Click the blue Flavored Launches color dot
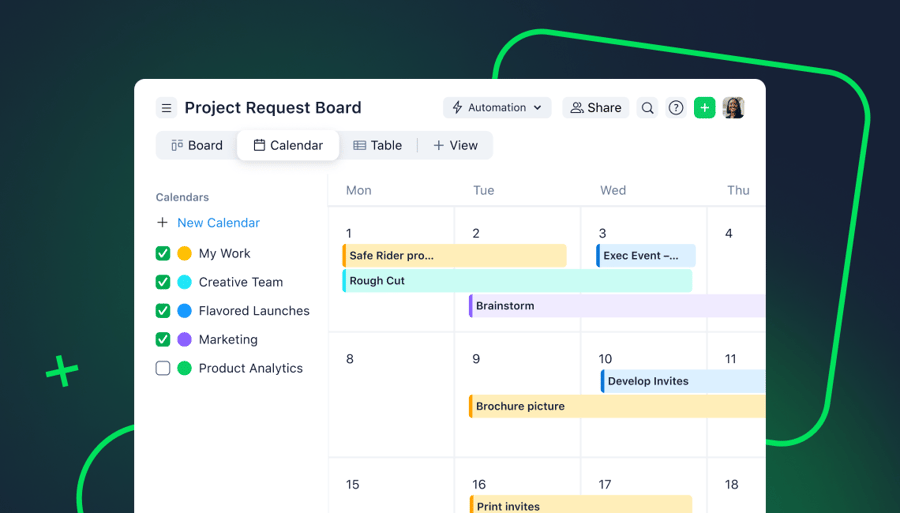Image resolution: width=900 pixels, height=513 pixels. pyautogui.click(x=184, y=311)
